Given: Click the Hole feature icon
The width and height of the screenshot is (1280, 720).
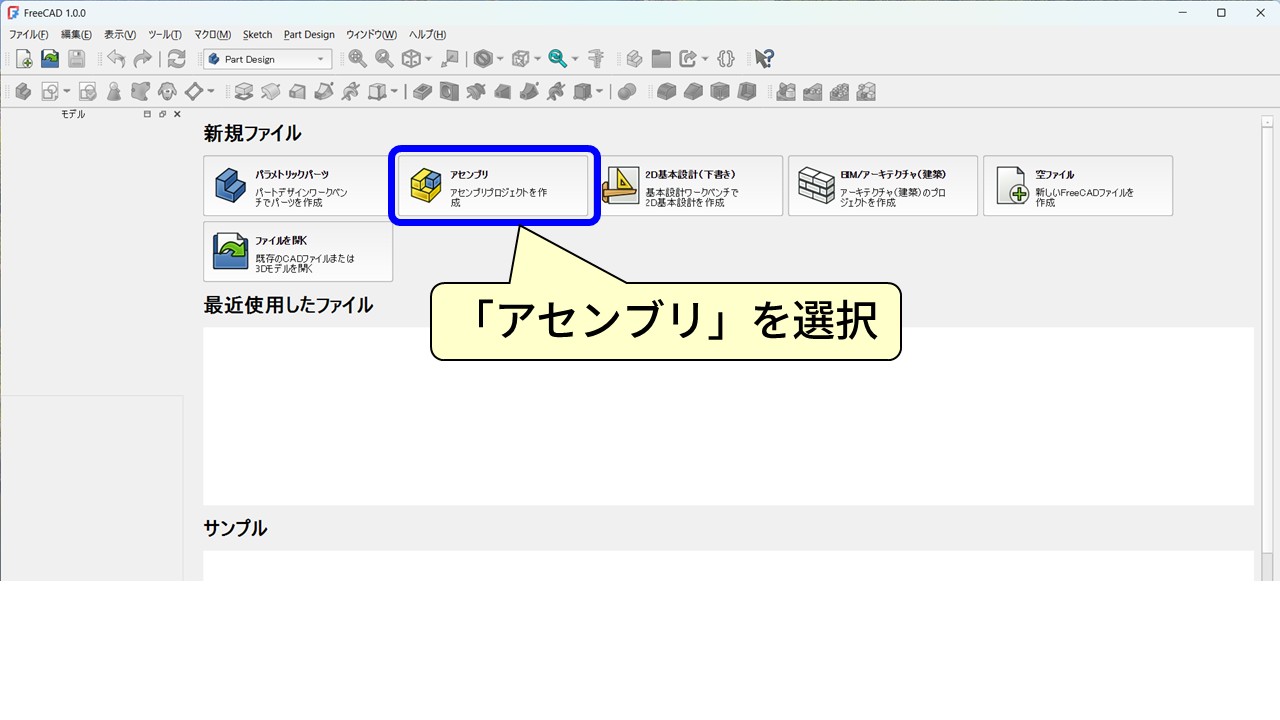Looking at the screenshot, I should (x=449, y=91).
